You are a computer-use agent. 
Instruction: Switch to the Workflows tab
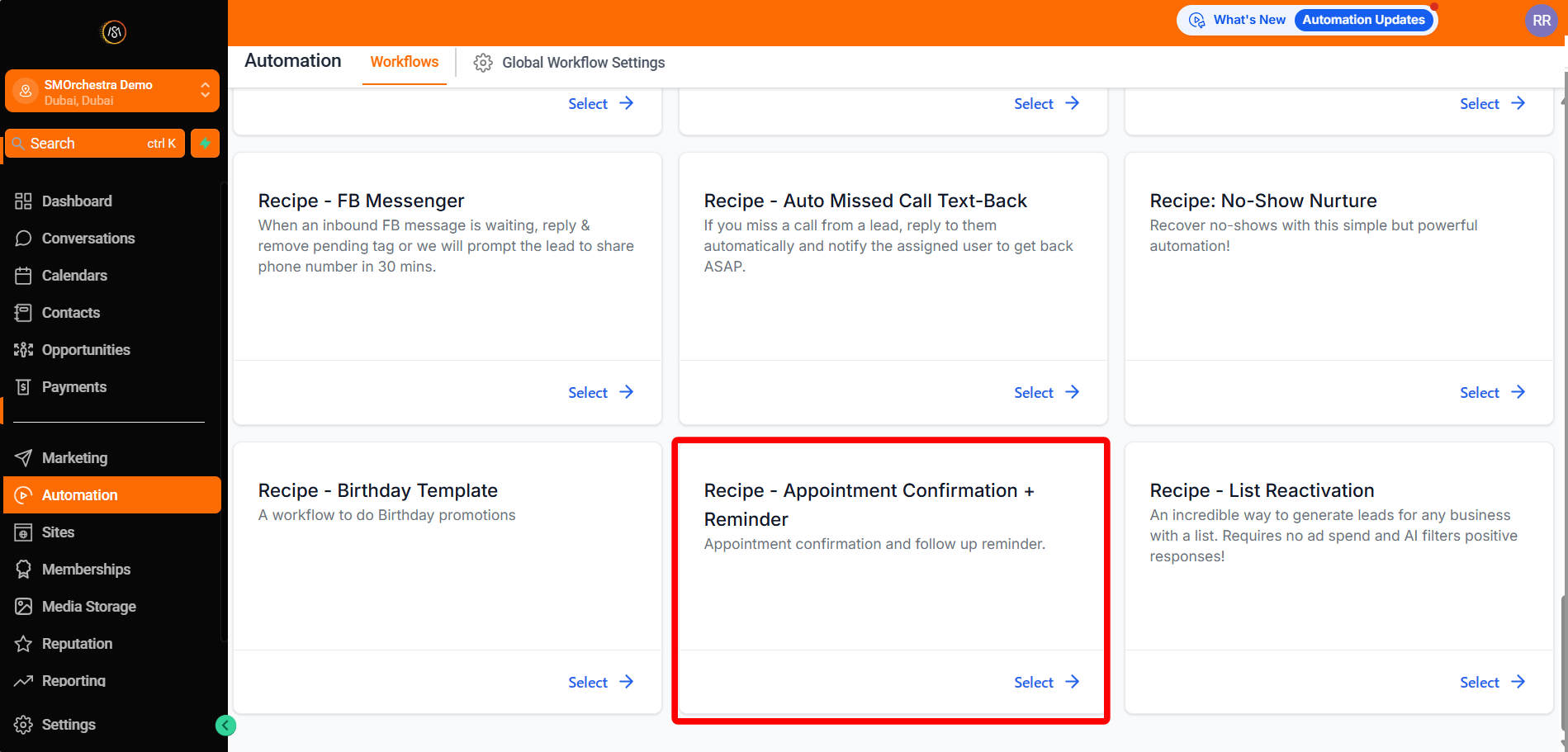coord(404,62)
